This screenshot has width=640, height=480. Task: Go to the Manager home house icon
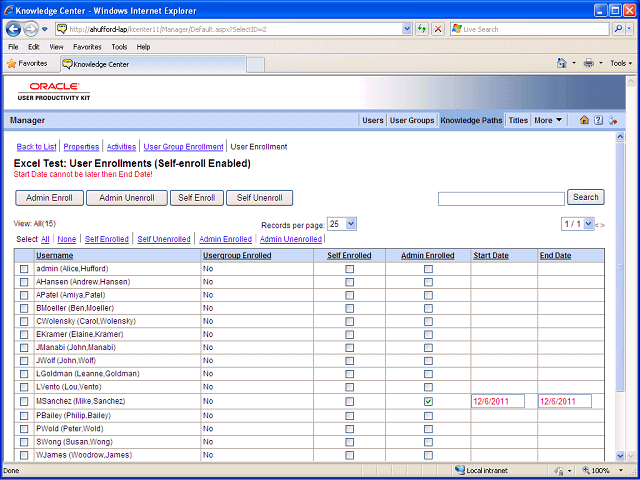[x=584, y=120]
